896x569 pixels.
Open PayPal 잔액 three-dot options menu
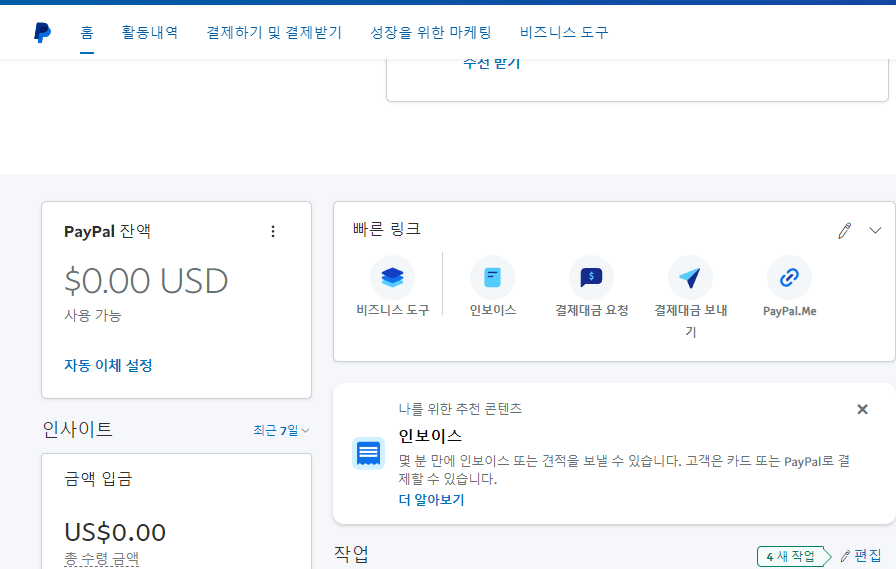coord(273,231)
